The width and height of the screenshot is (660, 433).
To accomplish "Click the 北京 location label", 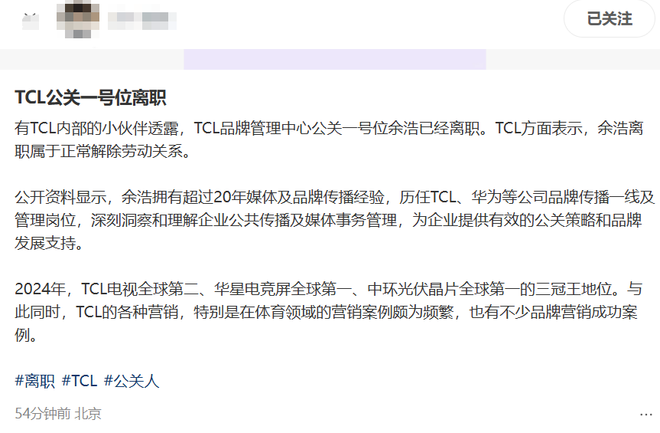I will pos(88,414).
